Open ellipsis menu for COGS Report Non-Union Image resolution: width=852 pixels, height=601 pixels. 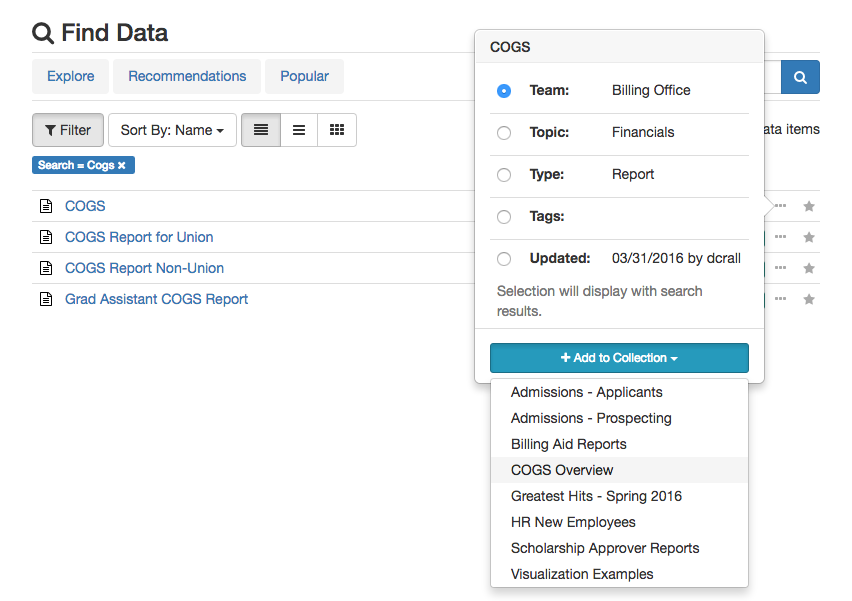[781, 268]
